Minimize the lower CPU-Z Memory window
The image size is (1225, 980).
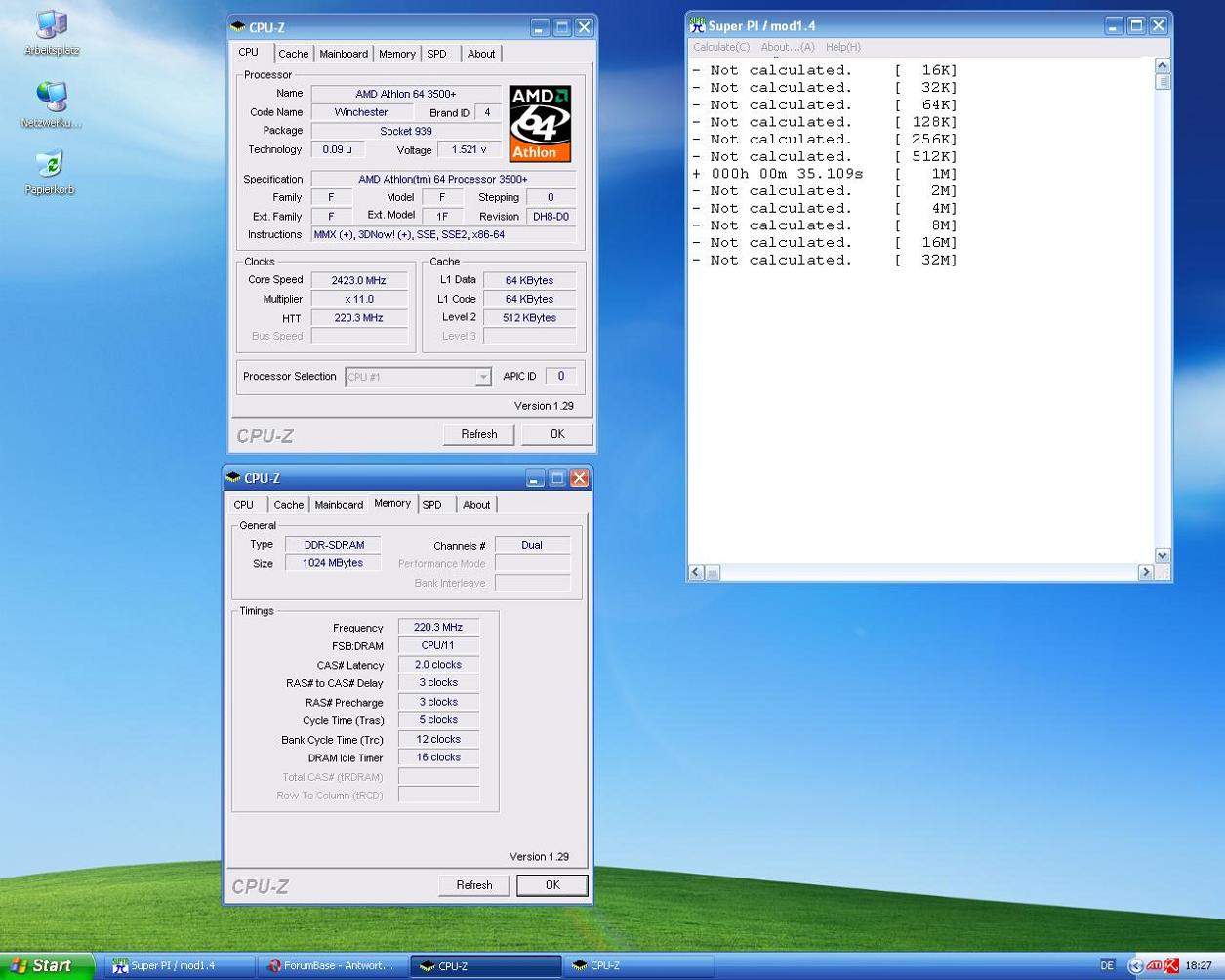[535, 478]
